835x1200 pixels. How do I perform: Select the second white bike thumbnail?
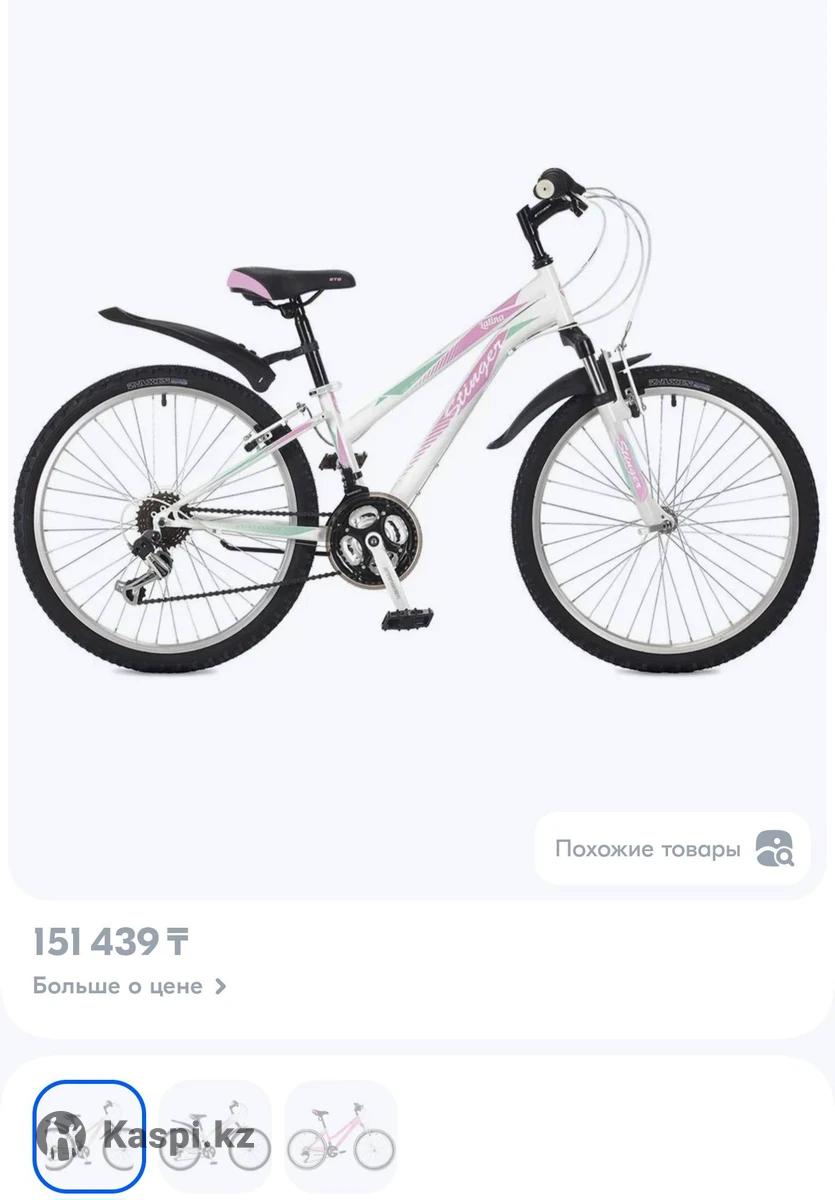(216, 1137)
